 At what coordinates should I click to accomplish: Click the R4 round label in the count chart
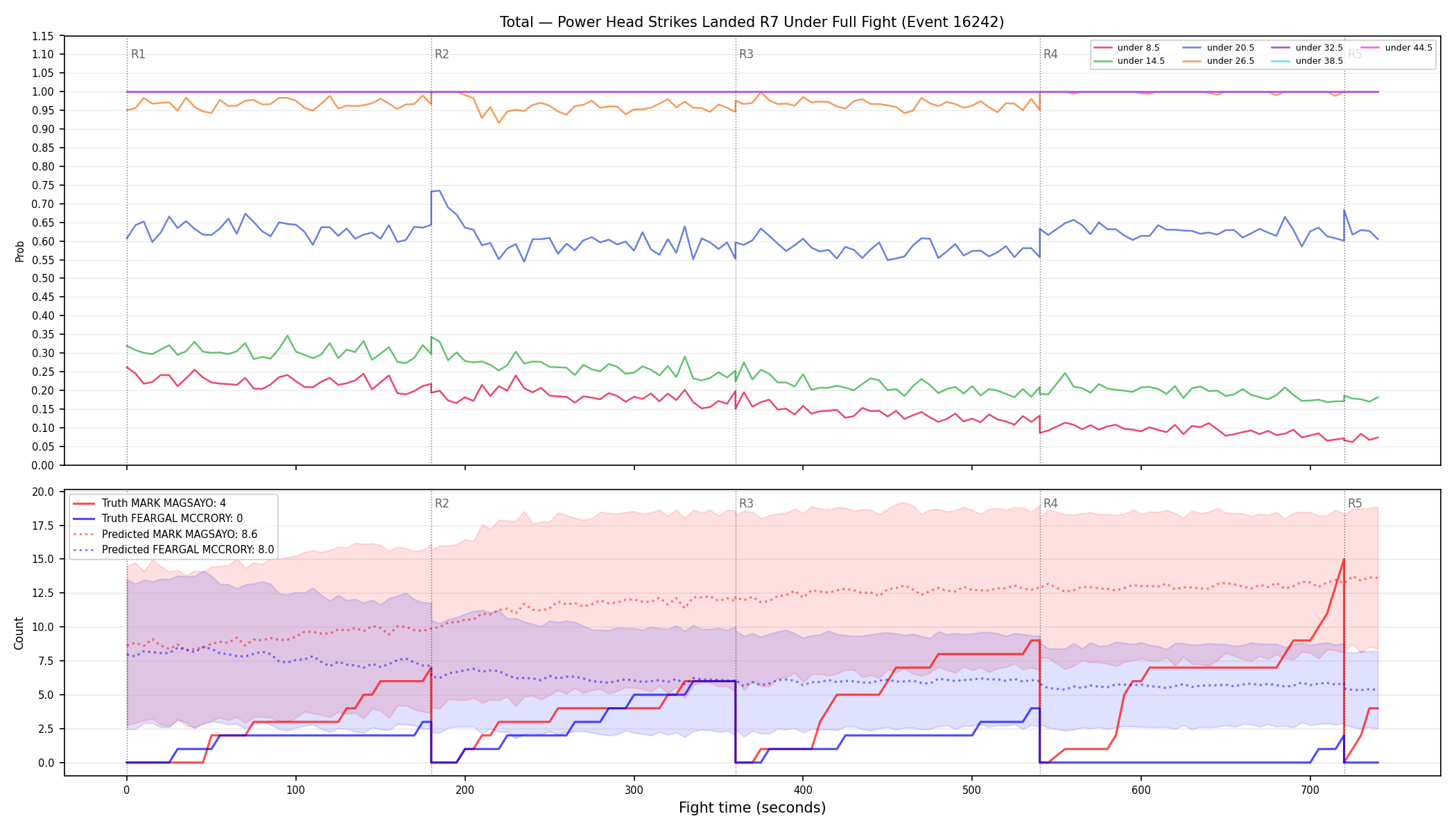pyautogui.click(x=1050, y=503)
